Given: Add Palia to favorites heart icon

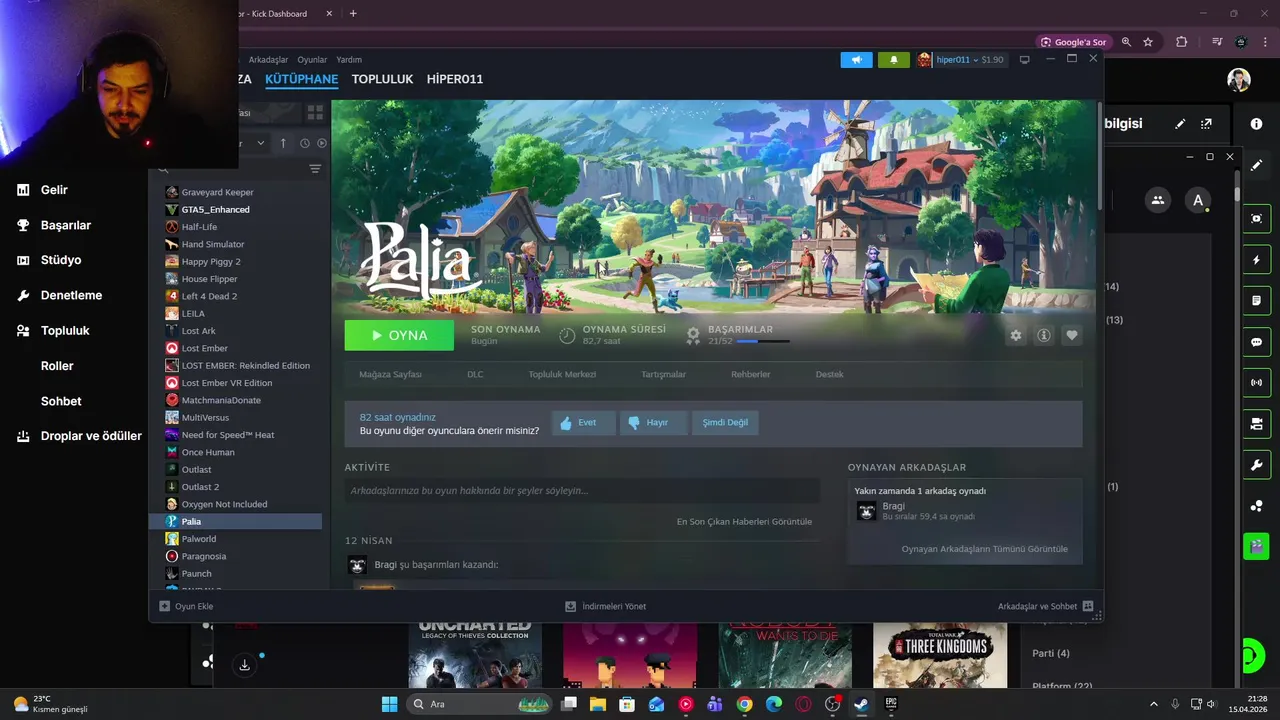Looking at the screenshot, I should [x=1072, y=335].
